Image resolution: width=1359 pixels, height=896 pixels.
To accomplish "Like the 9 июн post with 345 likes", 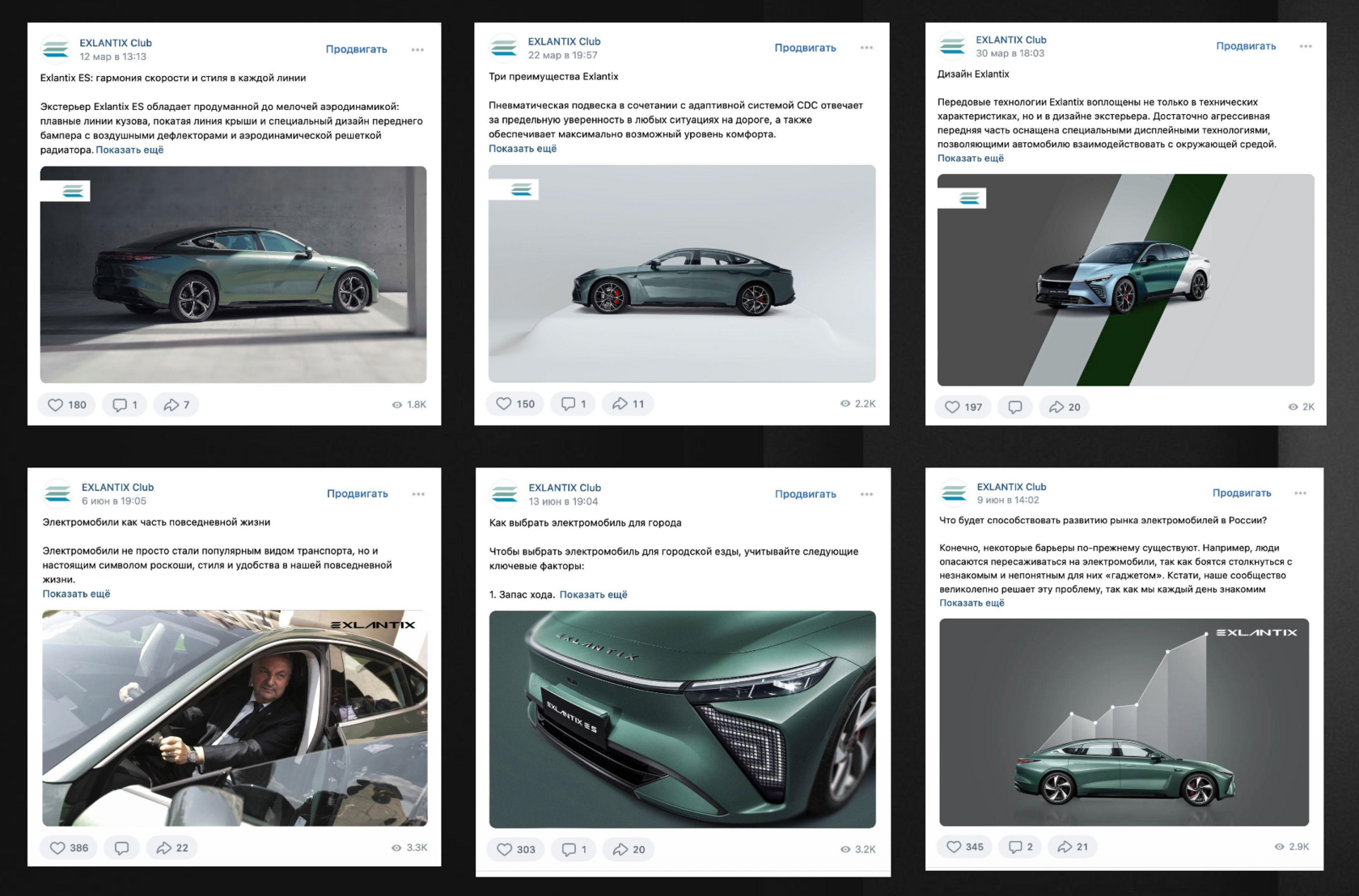I will point(965,847).
